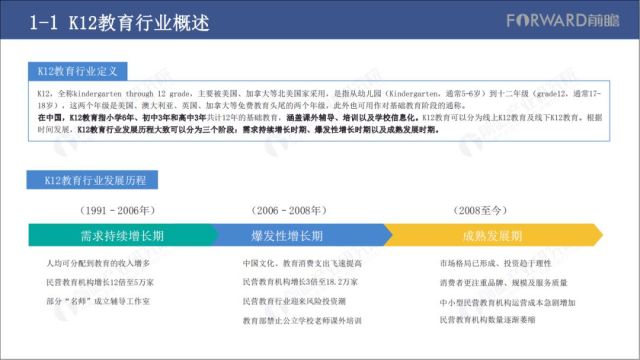Click the text "民营教育机构增长12倍至5万家"
The height and width of the screenshot is (360, 640).
point(100,282)
